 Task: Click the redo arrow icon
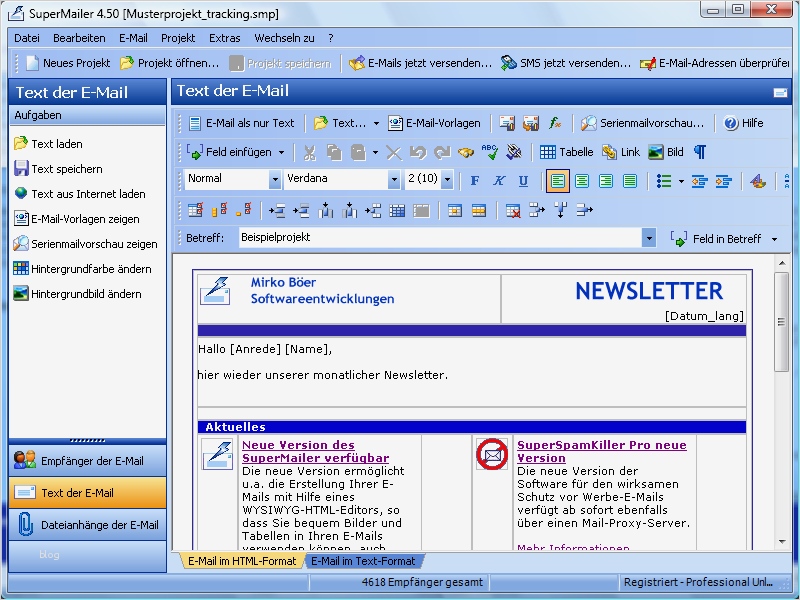442,153
